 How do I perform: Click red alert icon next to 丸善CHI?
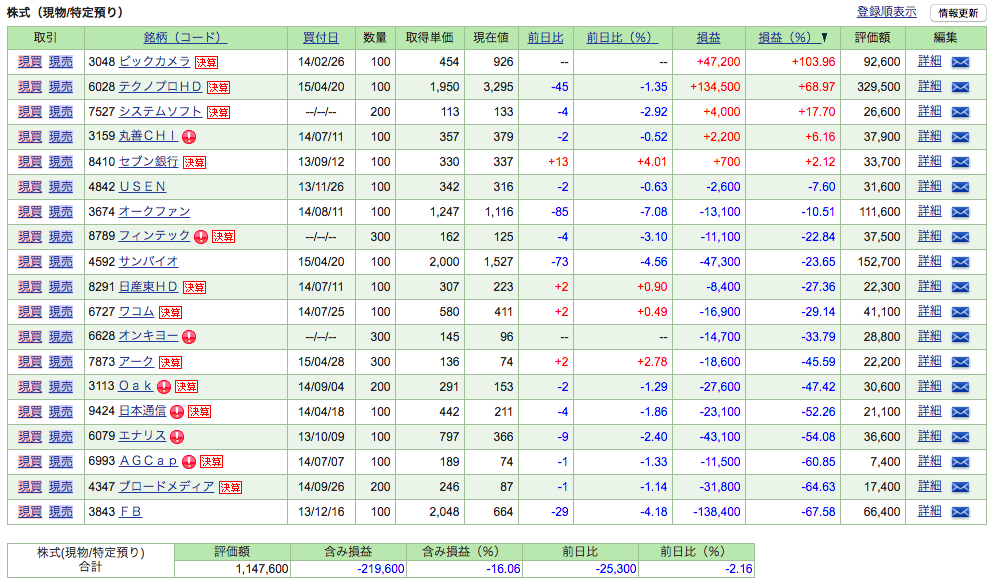pyautogui.click(x=189, y=137)
